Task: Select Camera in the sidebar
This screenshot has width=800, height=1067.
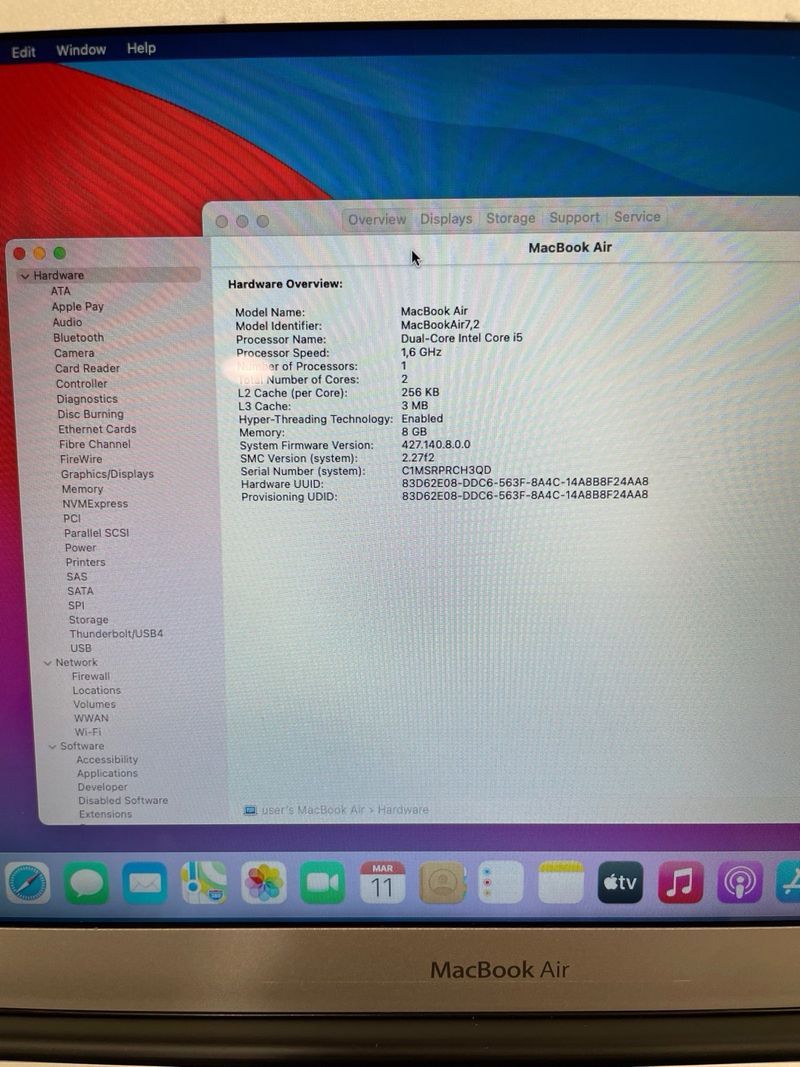Action: click(x=73, y=353)
